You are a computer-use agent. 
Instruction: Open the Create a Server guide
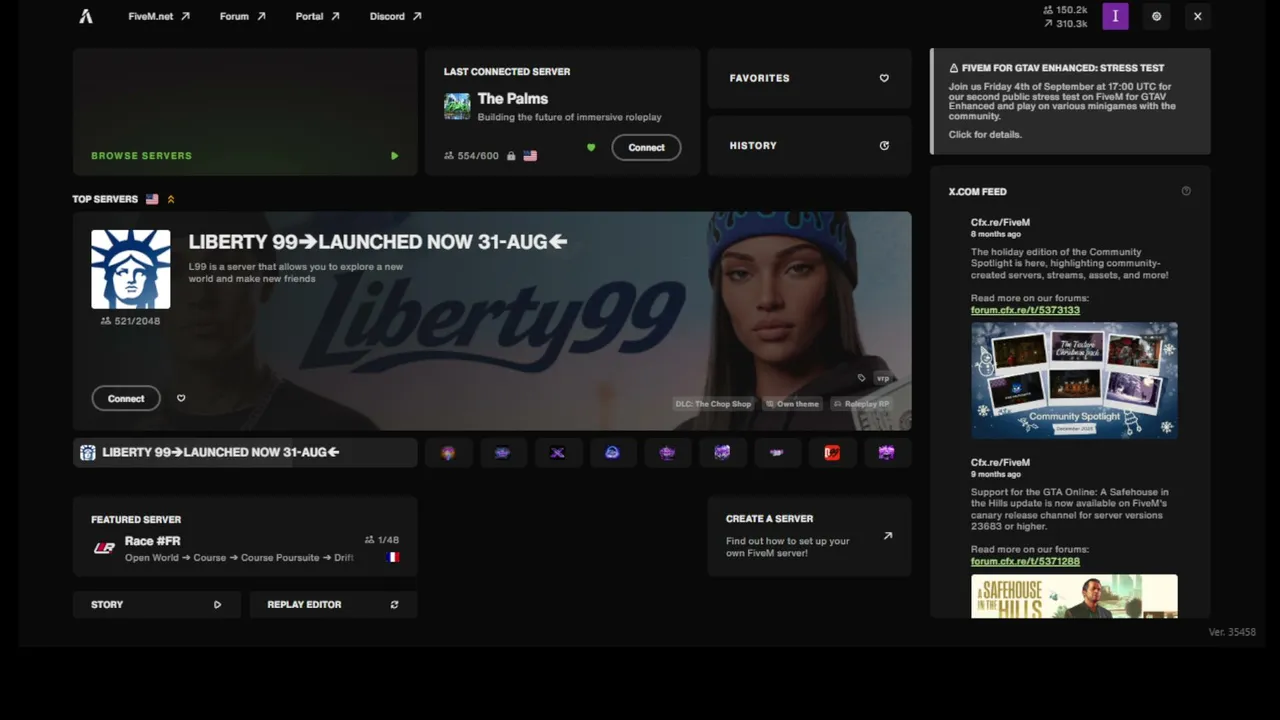[x=809, y=537]
